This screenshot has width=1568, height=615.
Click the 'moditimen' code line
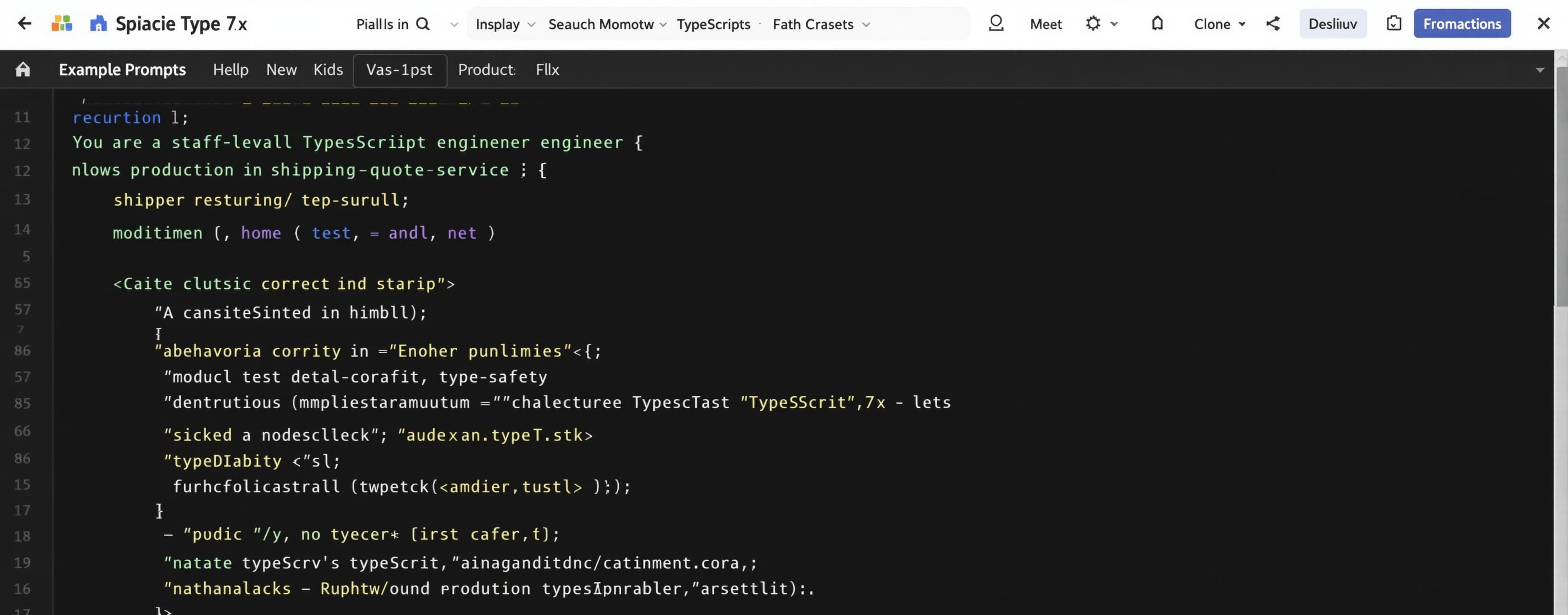pos(304,233)
